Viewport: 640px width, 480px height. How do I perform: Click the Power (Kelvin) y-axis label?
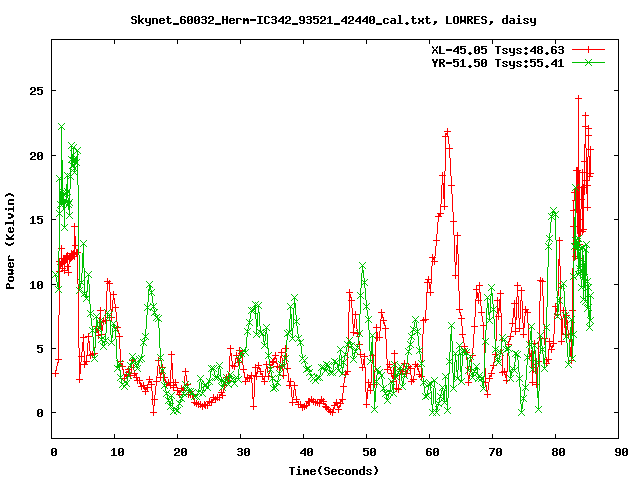coord(10,241)
